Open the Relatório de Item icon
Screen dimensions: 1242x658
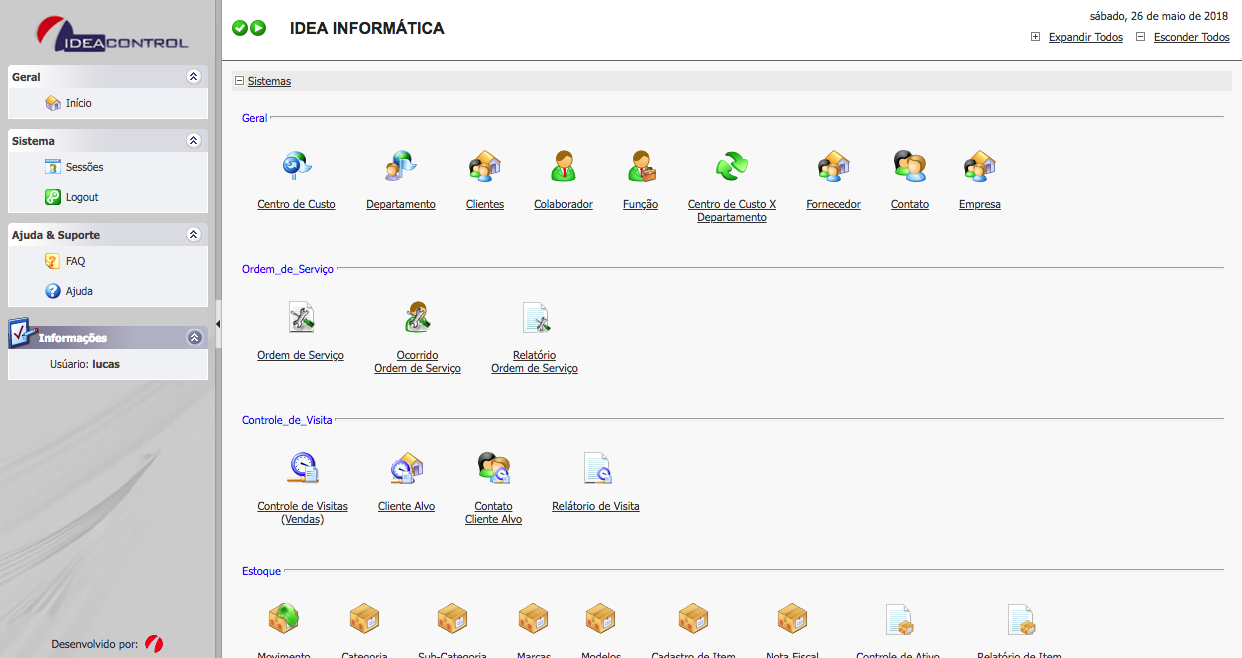point(1020,619)
